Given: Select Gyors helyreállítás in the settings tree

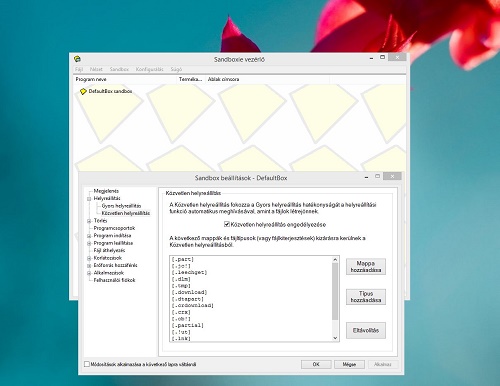Looking at the screenshot, I should (x=121, y=206).
